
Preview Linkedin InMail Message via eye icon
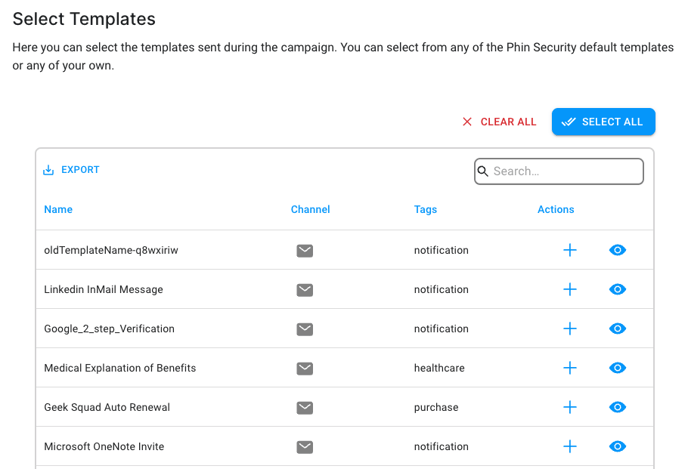(x=617, y=289)
